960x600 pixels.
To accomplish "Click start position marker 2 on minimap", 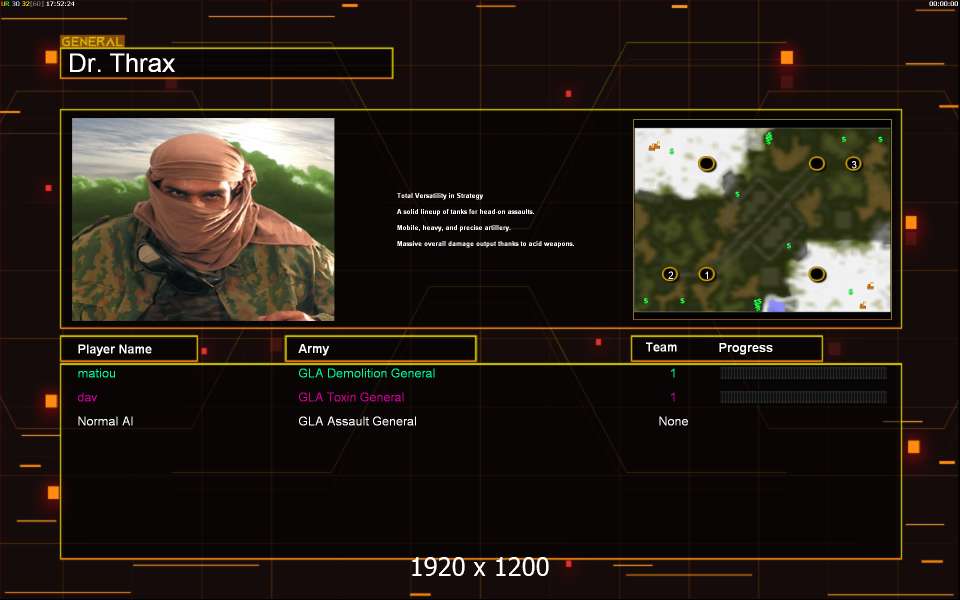I will [670, 274].
